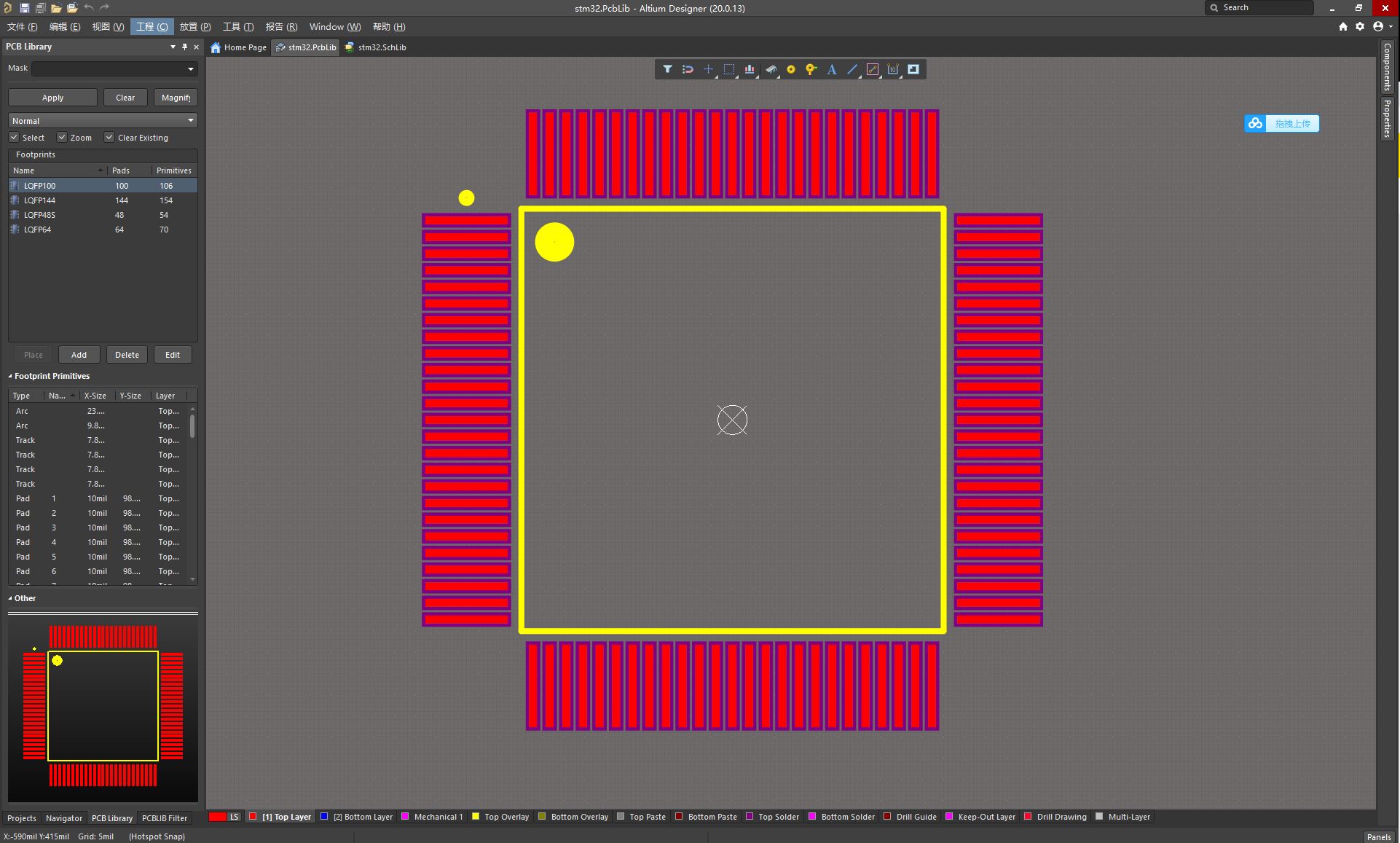Viewport: 1400px width, 843px height.
Task: Click the Add footprint button
Action: pos(79,355)
